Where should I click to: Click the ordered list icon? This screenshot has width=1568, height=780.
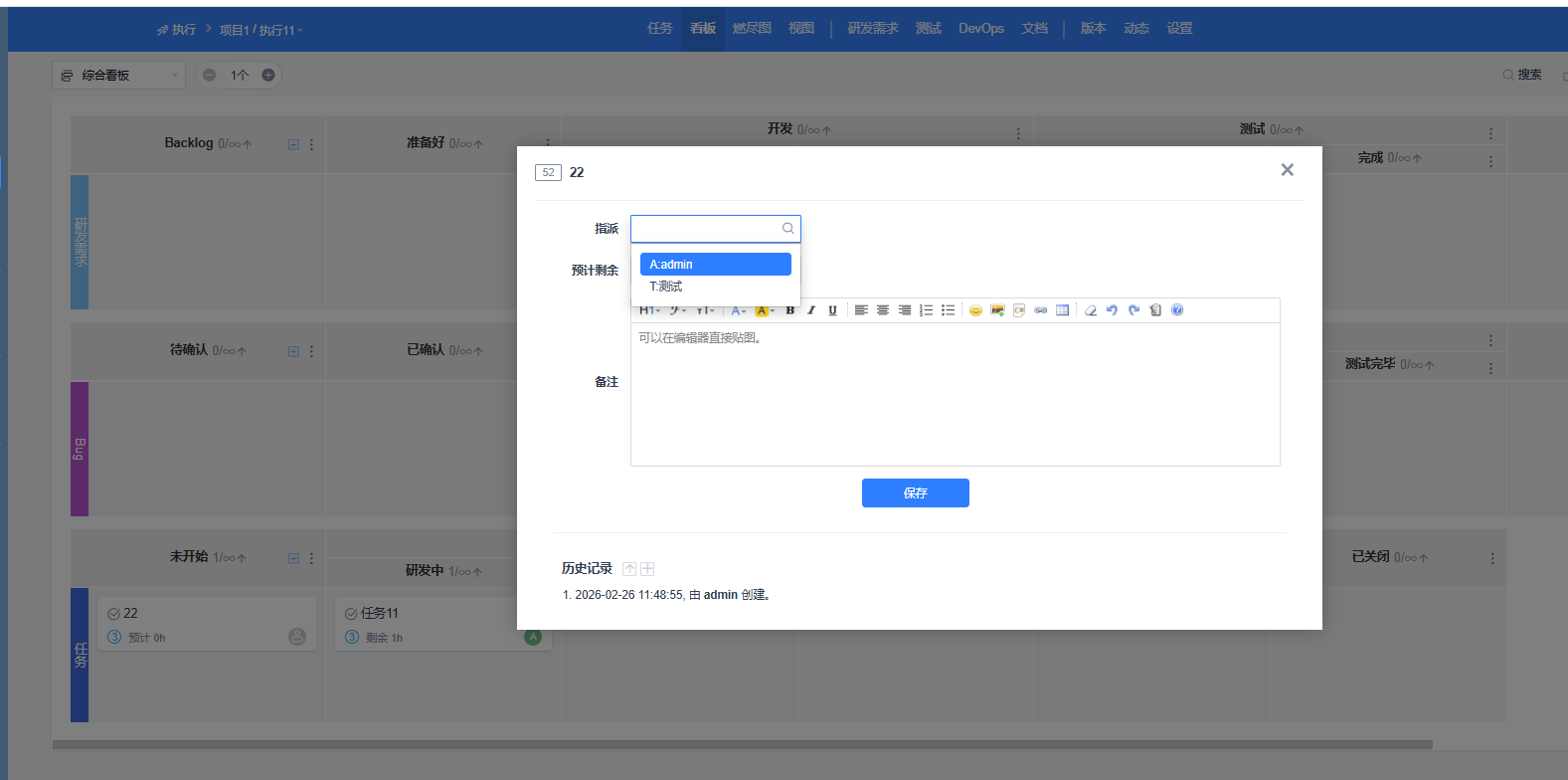pos(926,310)
